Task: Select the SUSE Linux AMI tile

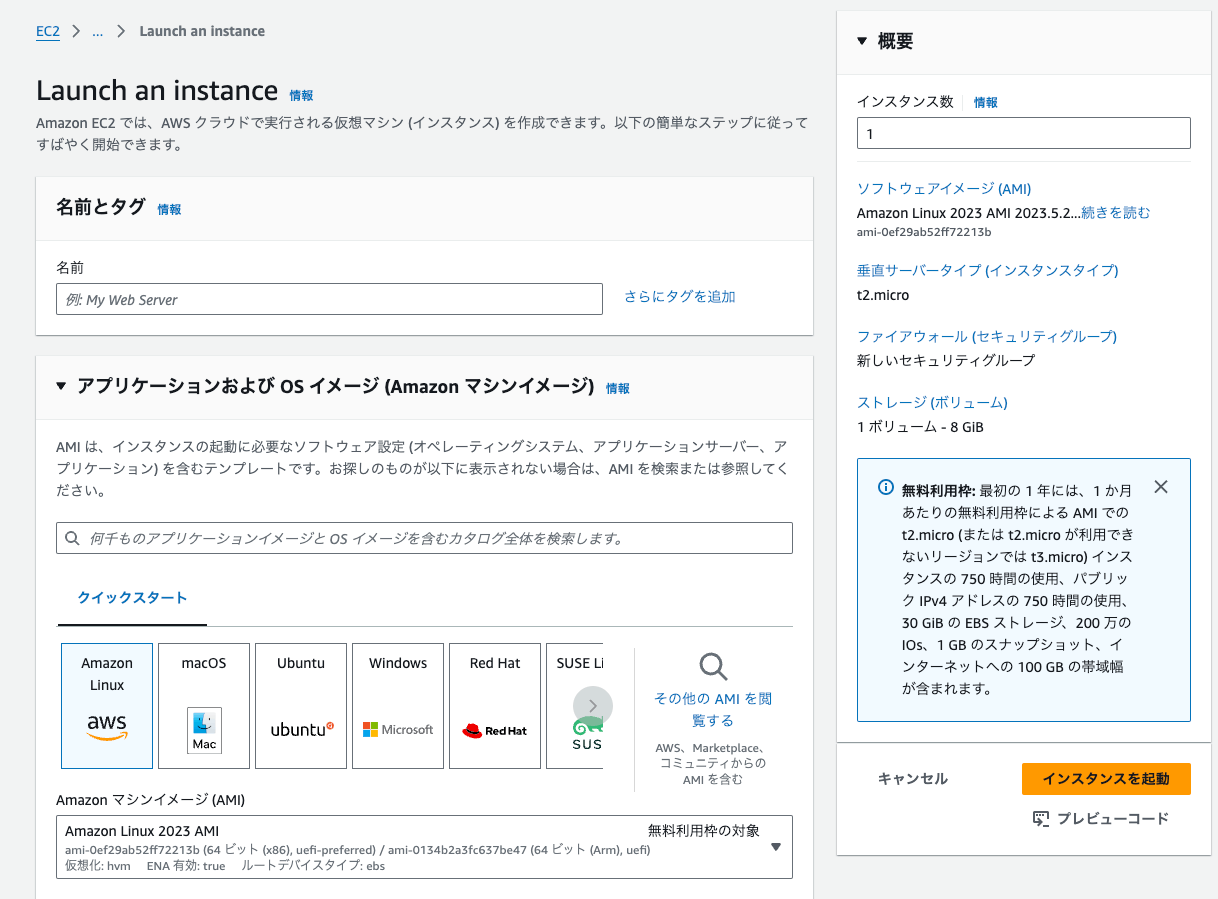Action: click(575, 706)
